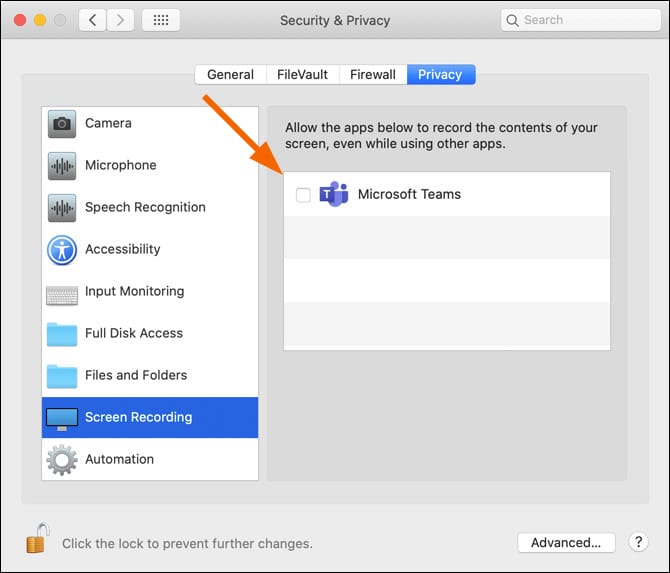Open help with the question mark button
Image resolution: width=670 pixels, height=573 pixels.
(x=639, y=543)
